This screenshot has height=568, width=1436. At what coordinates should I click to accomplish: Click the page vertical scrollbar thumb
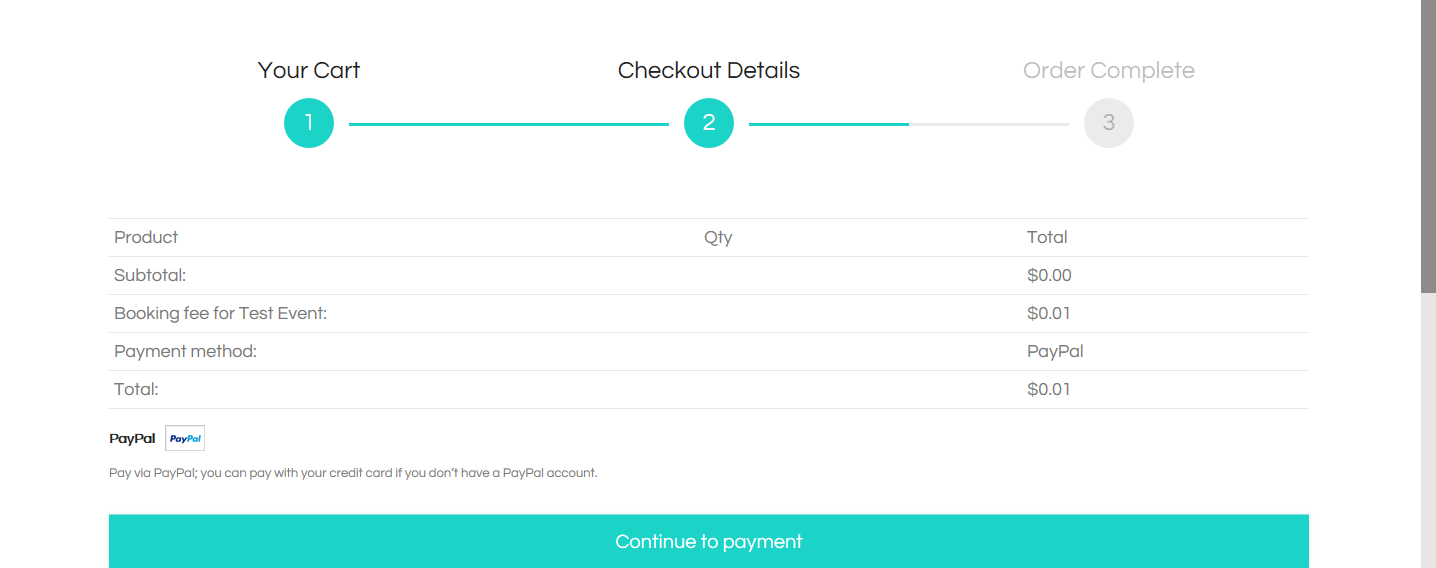point(1428,146)
